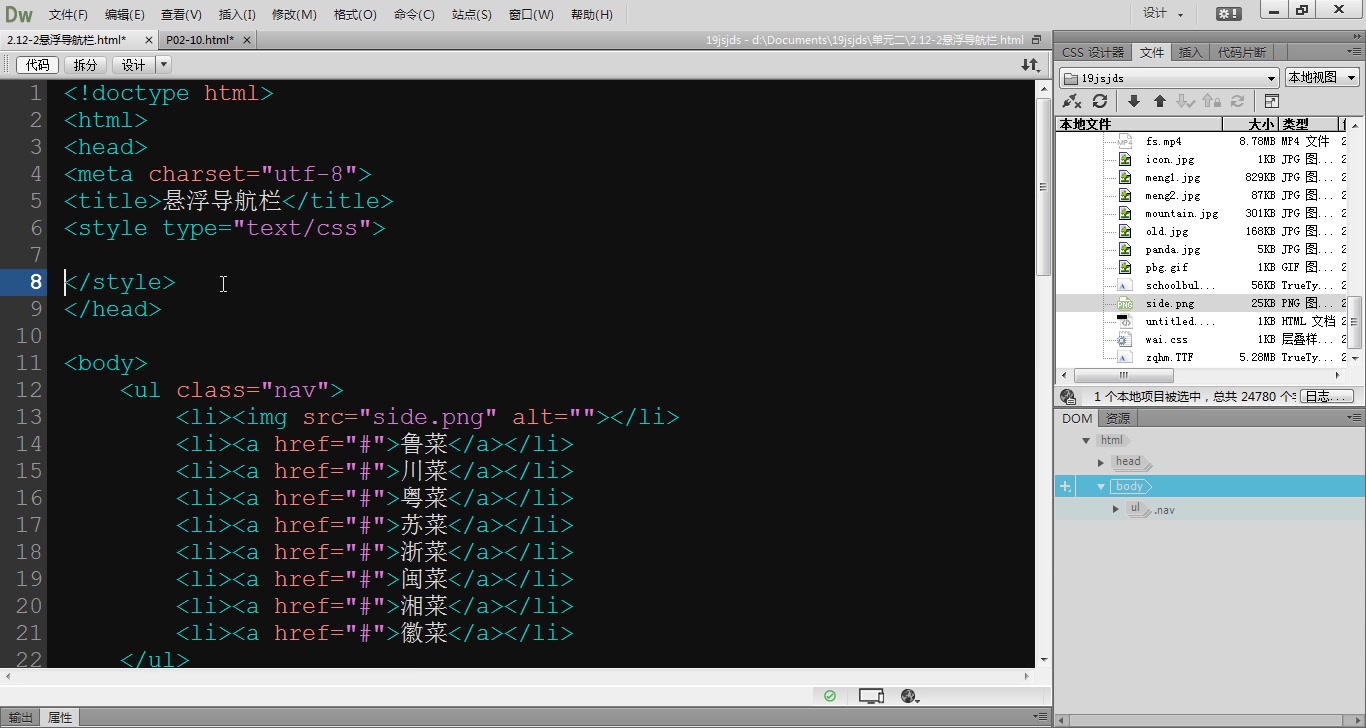1366x728 pixels.
Task: Refresh the Files panel list
Action: [x=1100, y=101]
